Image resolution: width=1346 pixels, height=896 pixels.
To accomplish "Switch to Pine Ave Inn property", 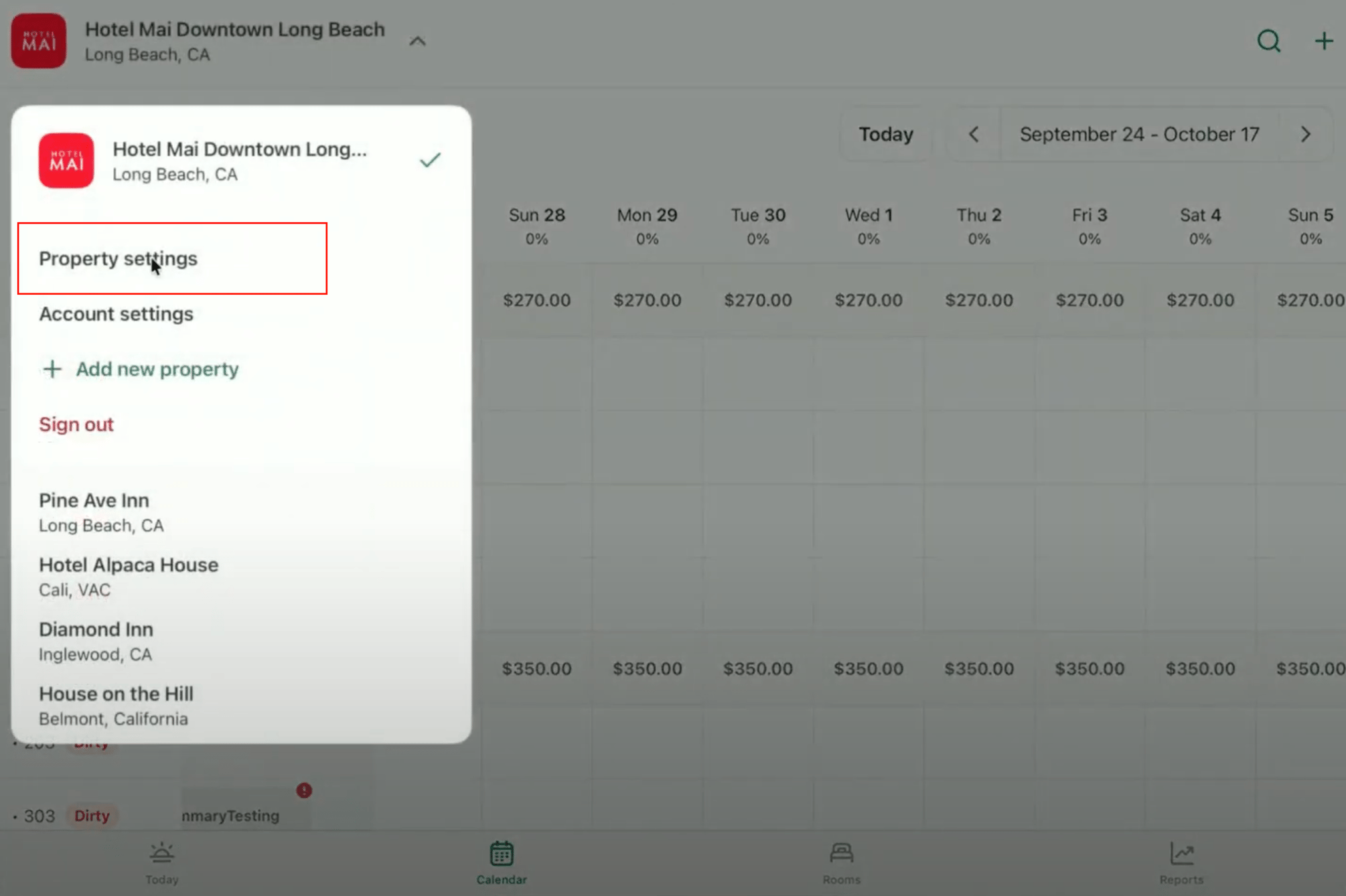I will (94, 512).
